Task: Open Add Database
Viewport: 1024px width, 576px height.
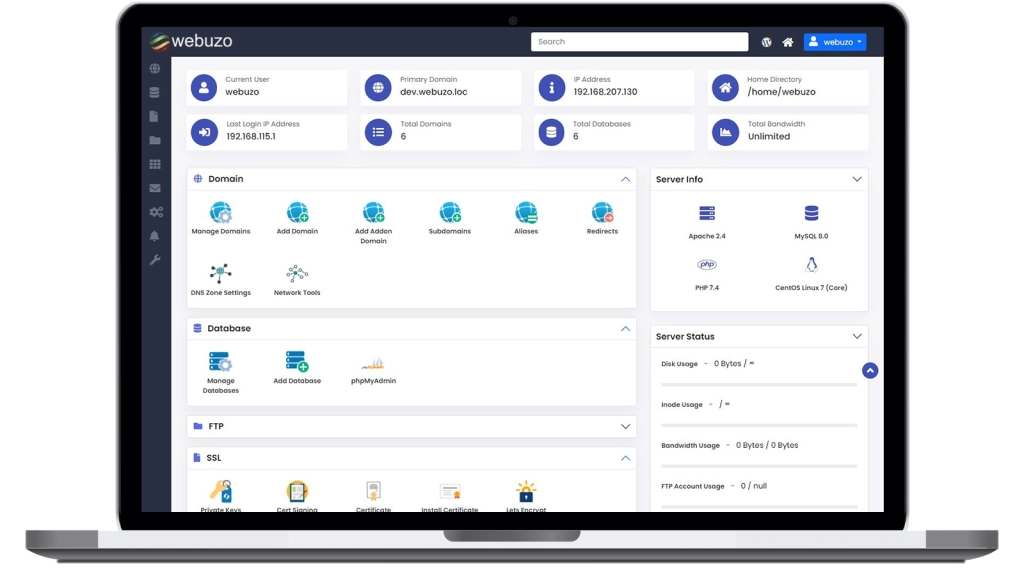Action: 297,363
